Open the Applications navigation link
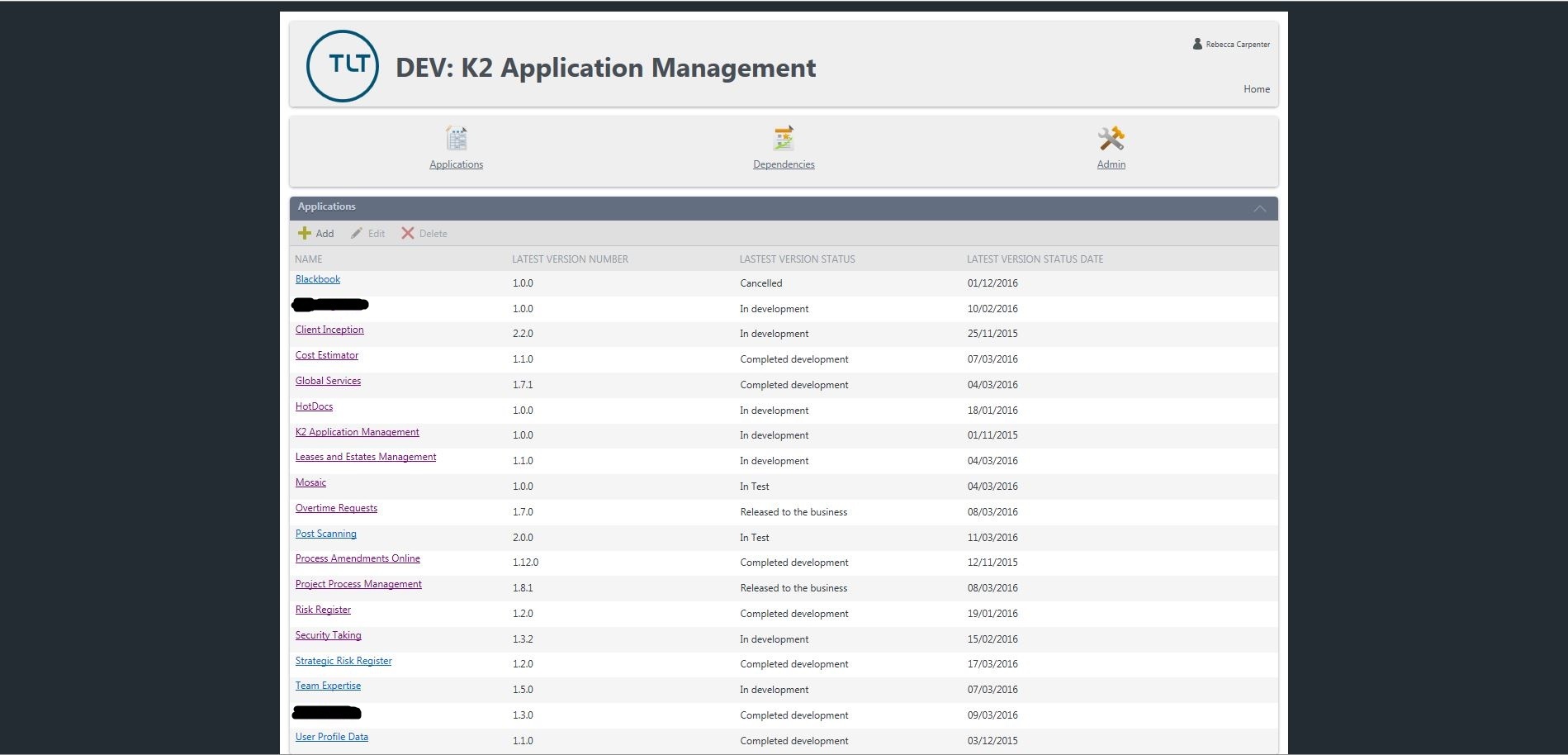The image size is (1568, 755). (x=456, y=164)
